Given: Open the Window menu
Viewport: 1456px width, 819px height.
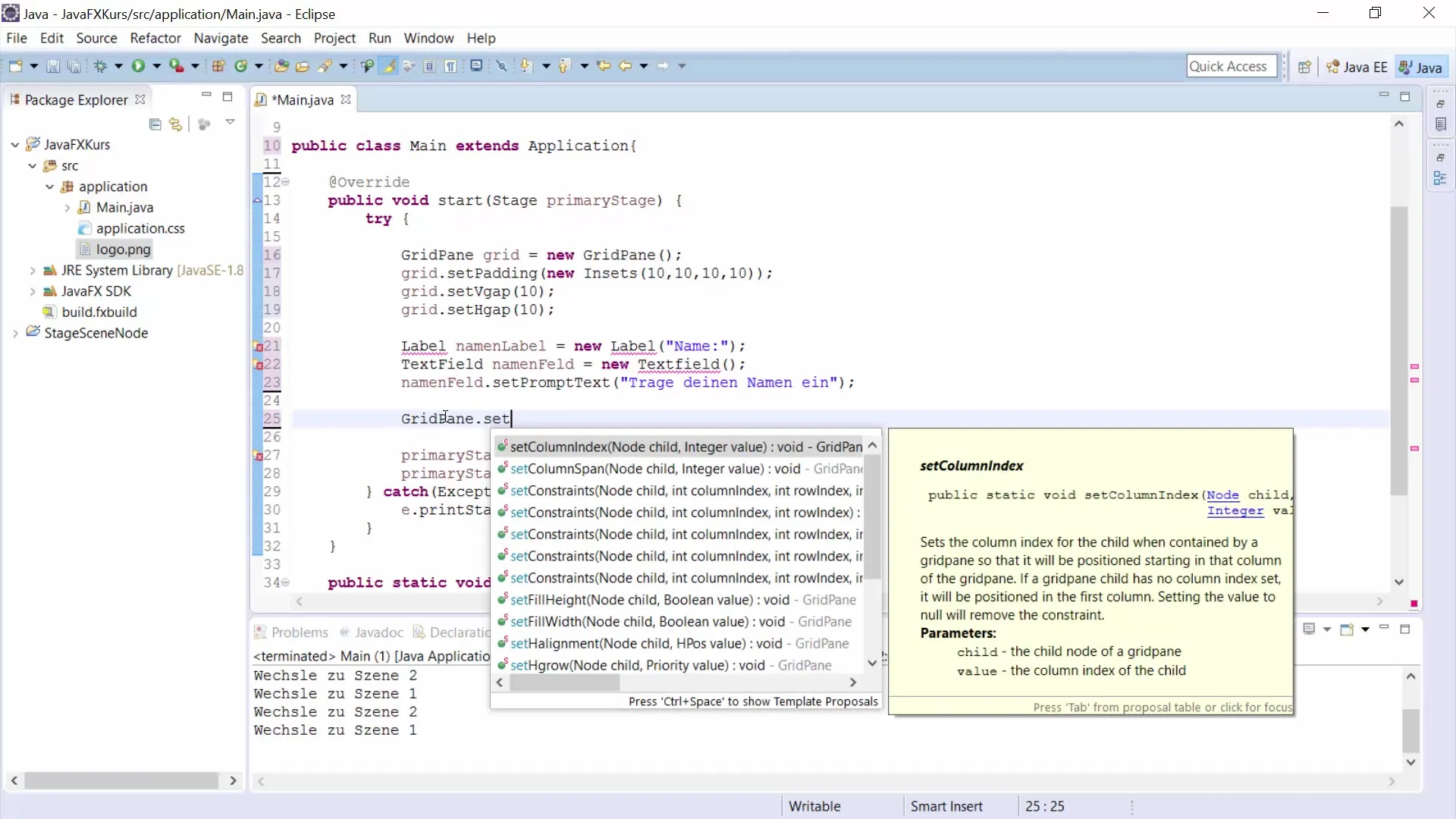Looking at the screenshot, I should (x=428, y=38).
